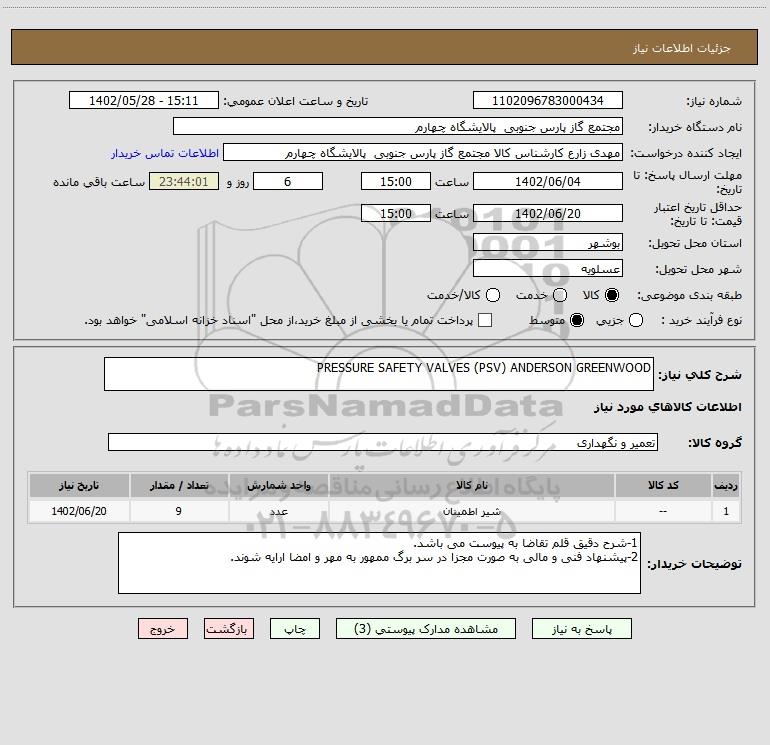The height and width of the screenshot is (745, 770).
Task: Toggle the Islamic treasury payment checkbox
Action: point(485,320)
